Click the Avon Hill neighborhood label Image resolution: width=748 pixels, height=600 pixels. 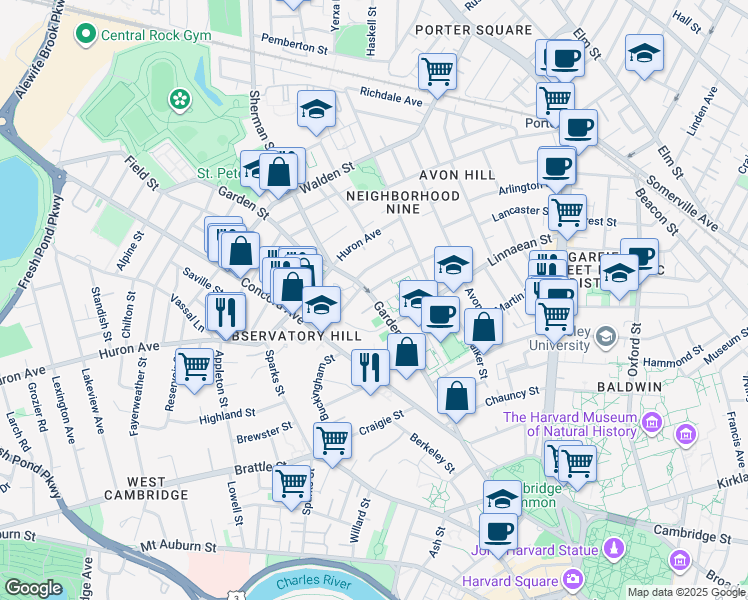click(457, 175)
